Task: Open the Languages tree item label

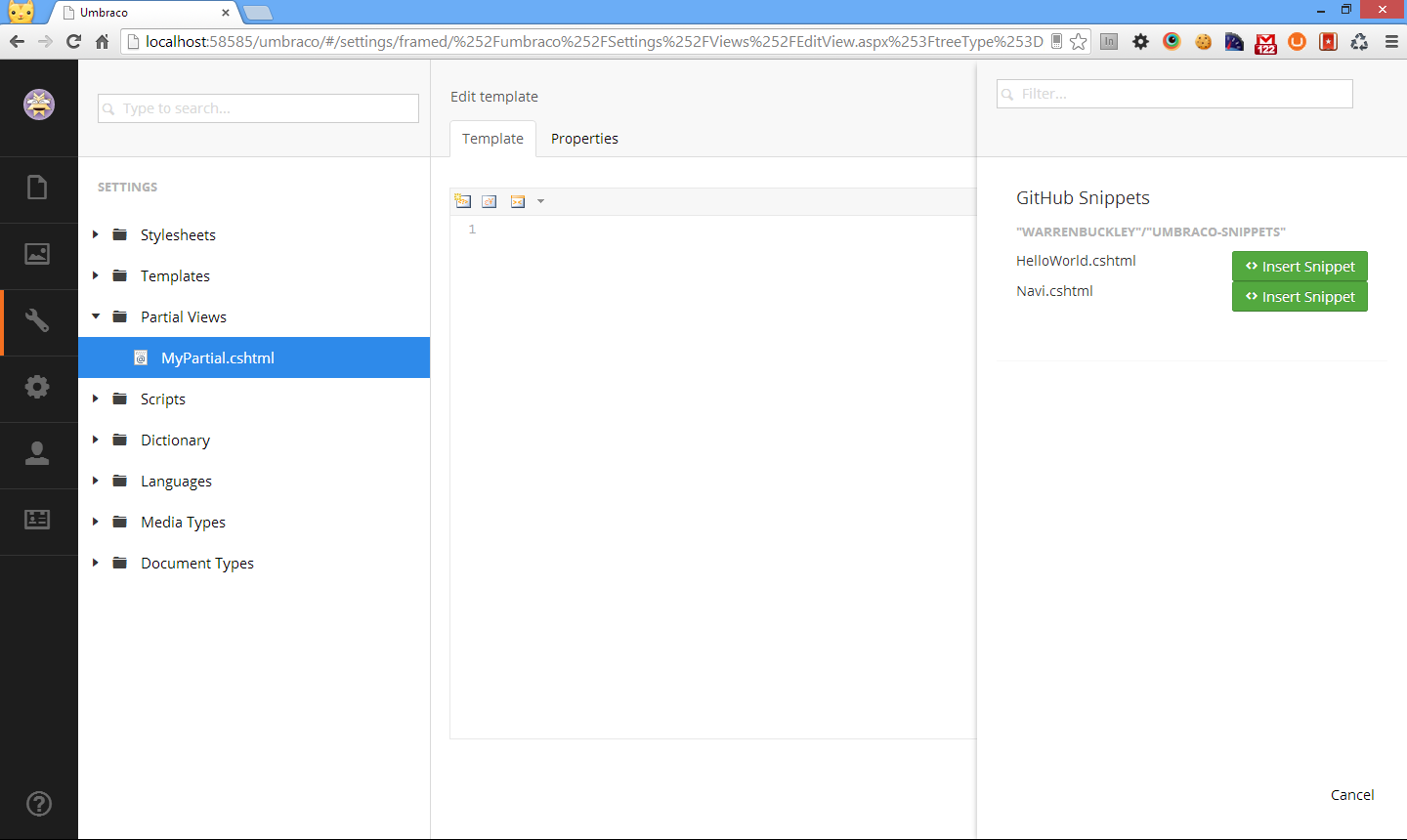Action: click(176, 482)
